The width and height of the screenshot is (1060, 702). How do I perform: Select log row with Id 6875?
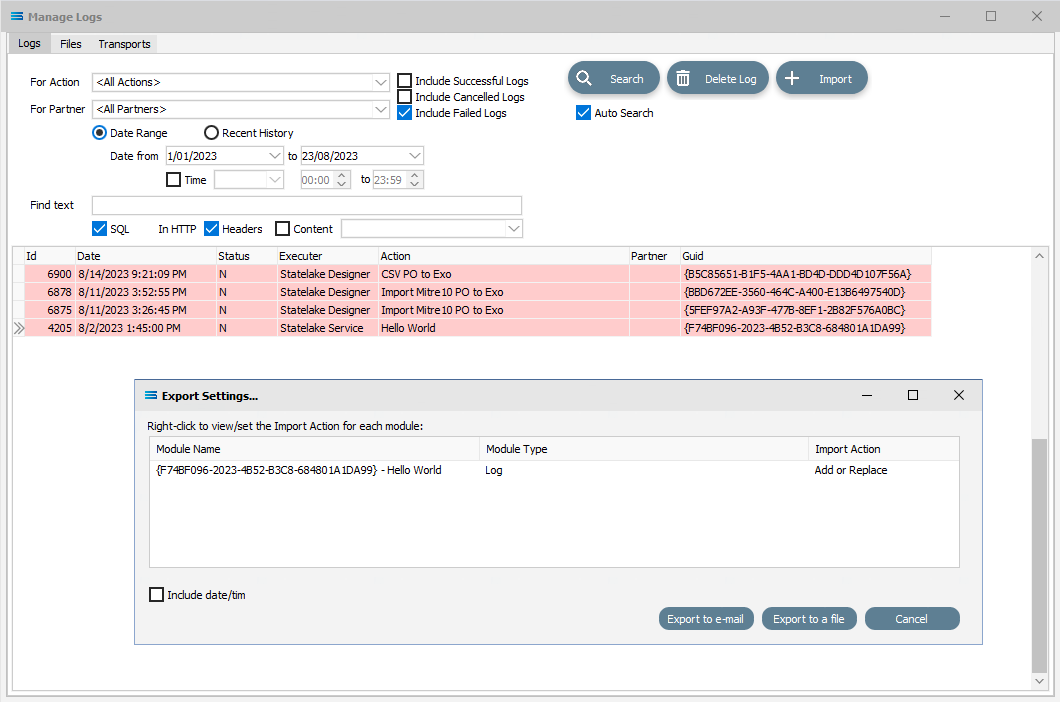[478, 310]
